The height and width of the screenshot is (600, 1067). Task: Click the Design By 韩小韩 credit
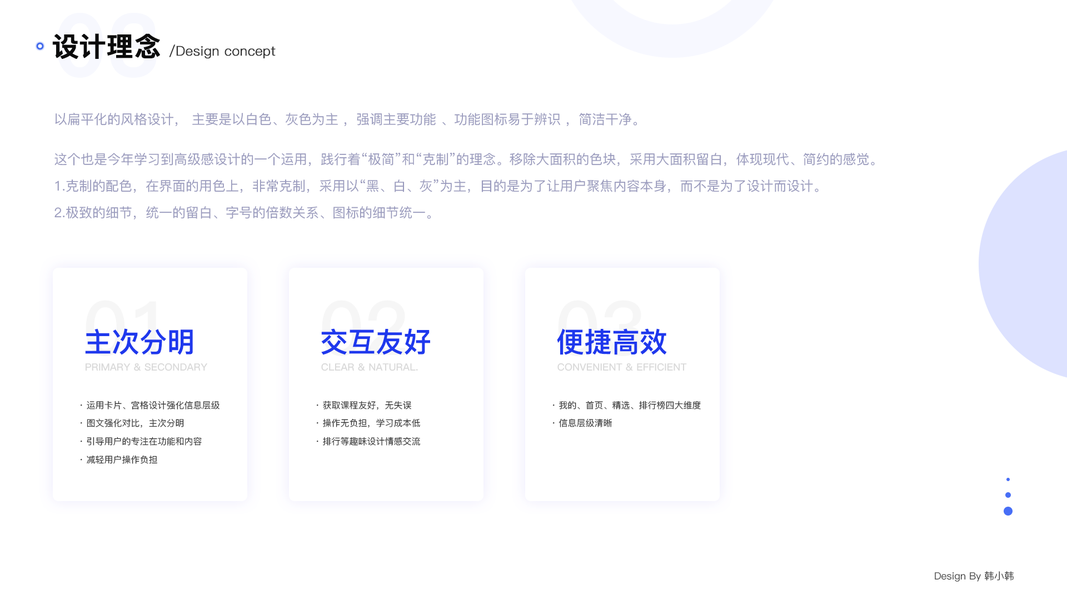point(974,576)
